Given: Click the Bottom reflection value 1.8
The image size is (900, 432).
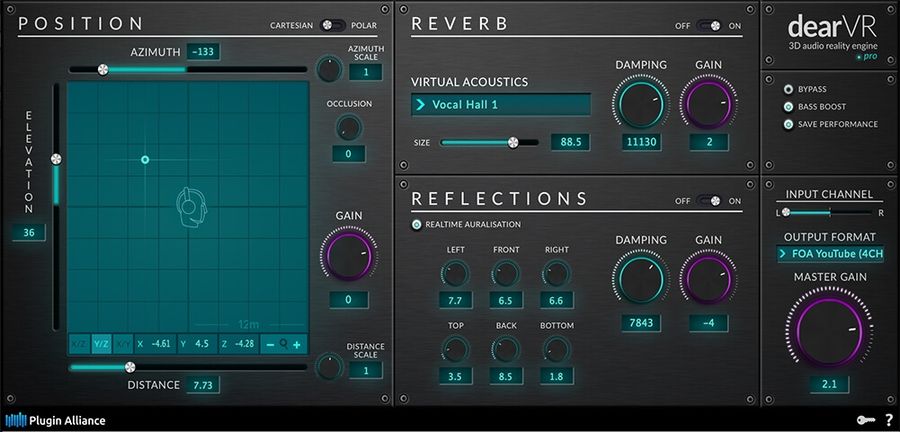Looking at the screenshot, I should tap(556, 376).
